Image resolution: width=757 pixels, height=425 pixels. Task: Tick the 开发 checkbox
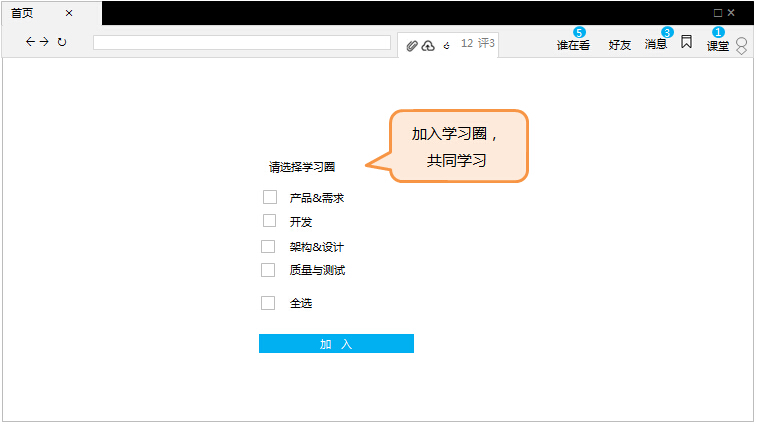(269, 221)
